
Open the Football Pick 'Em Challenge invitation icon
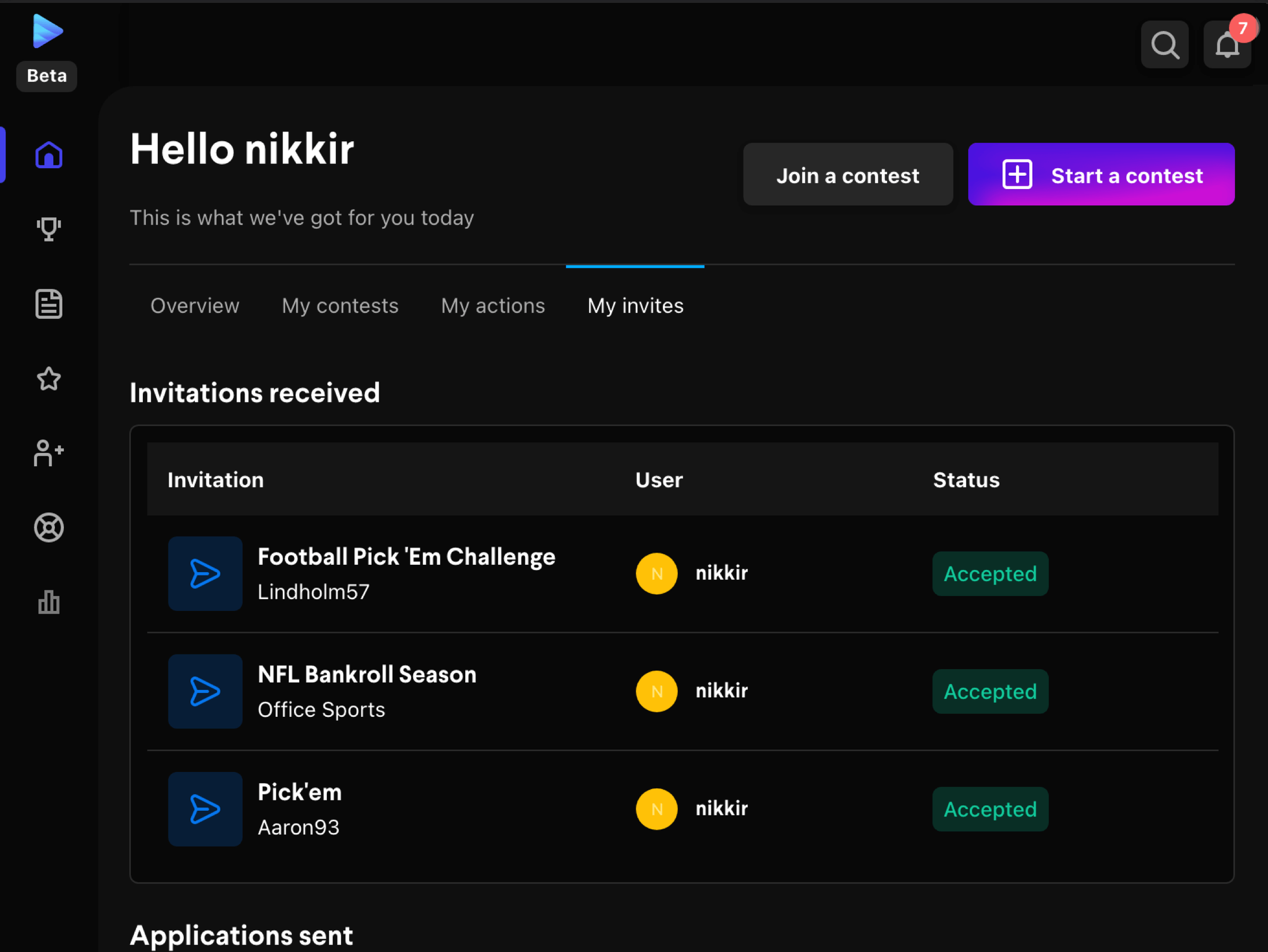[x=205, y=573]
